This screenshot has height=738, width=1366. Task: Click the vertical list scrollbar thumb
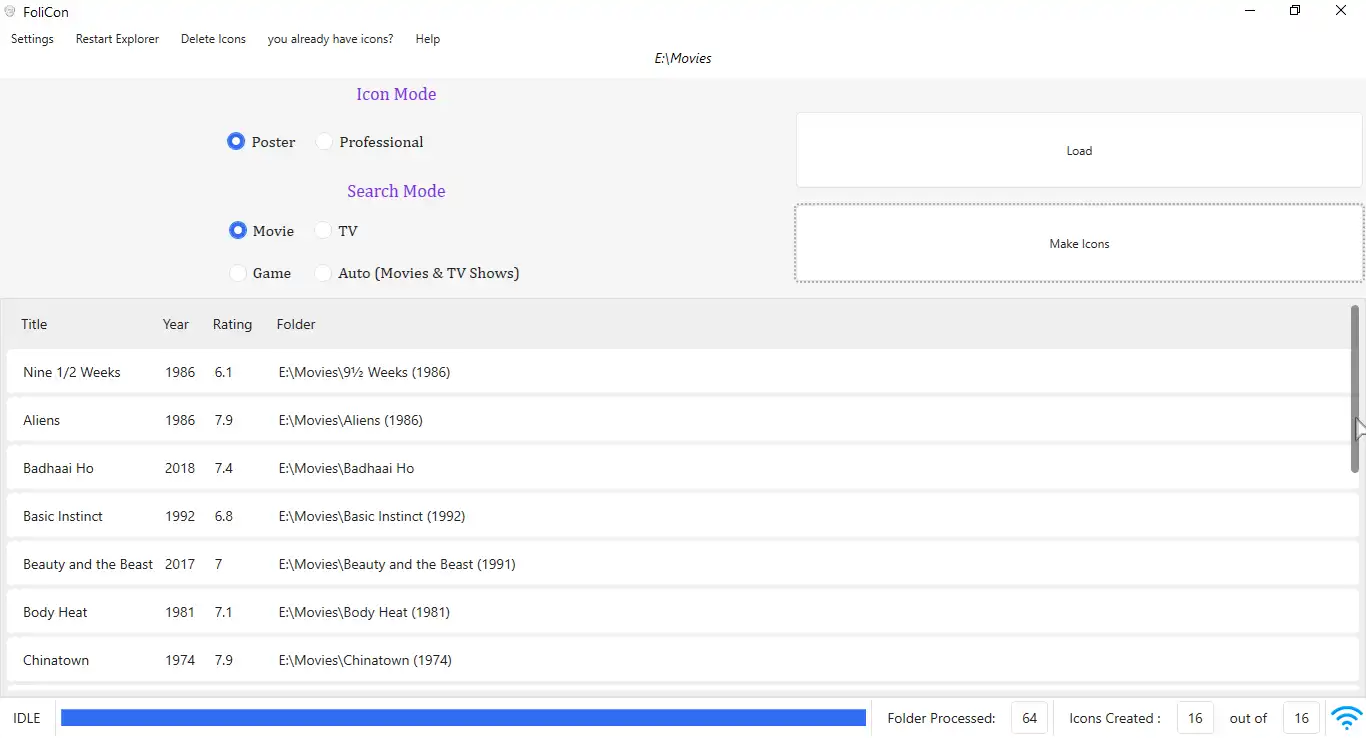pyautogui.click(x=1355, y=388)
